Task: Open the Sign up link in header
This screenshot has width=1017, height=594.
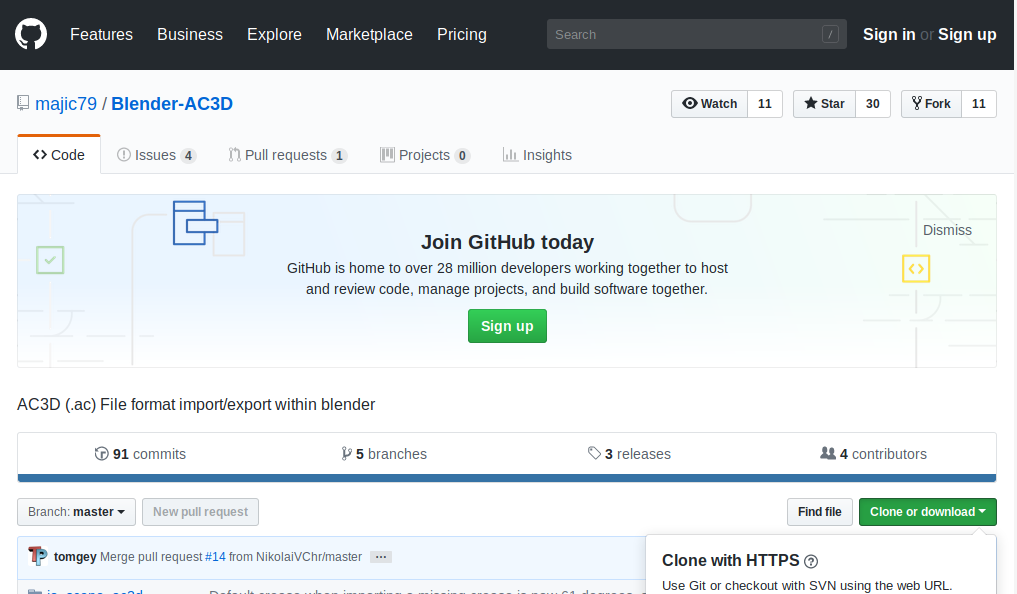Action: pyautogui.click(x=967, y=34)
